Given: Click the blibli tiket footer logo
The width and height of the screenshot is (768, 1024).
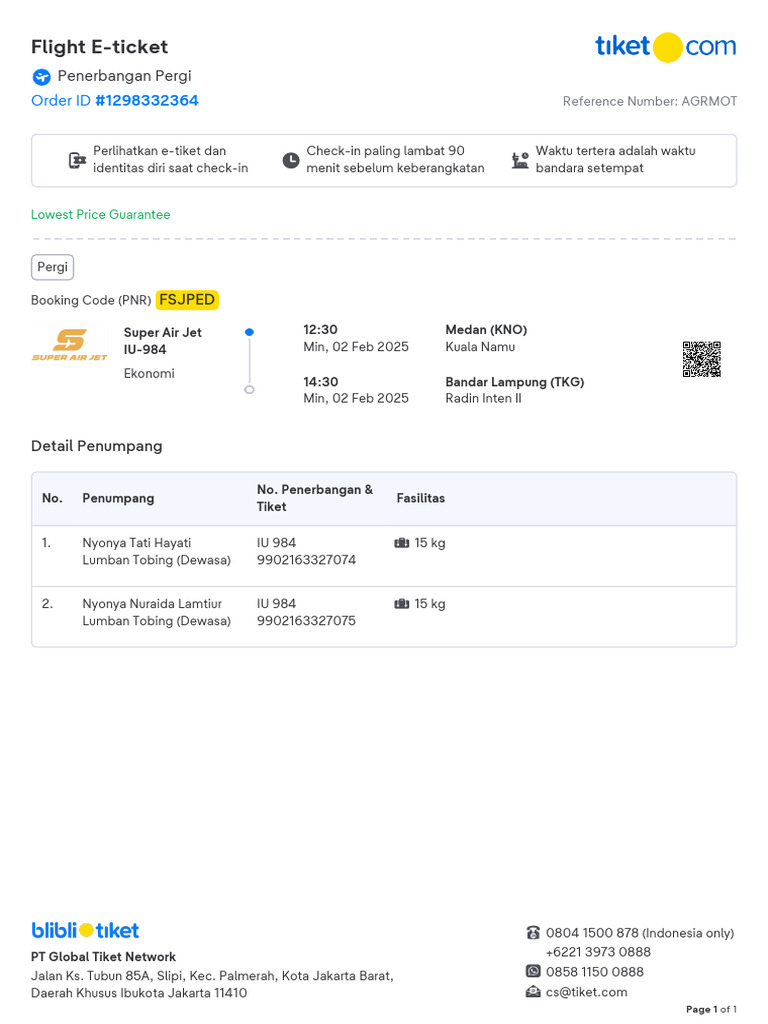Looking at the screenshot, I should tap(85, 930).
